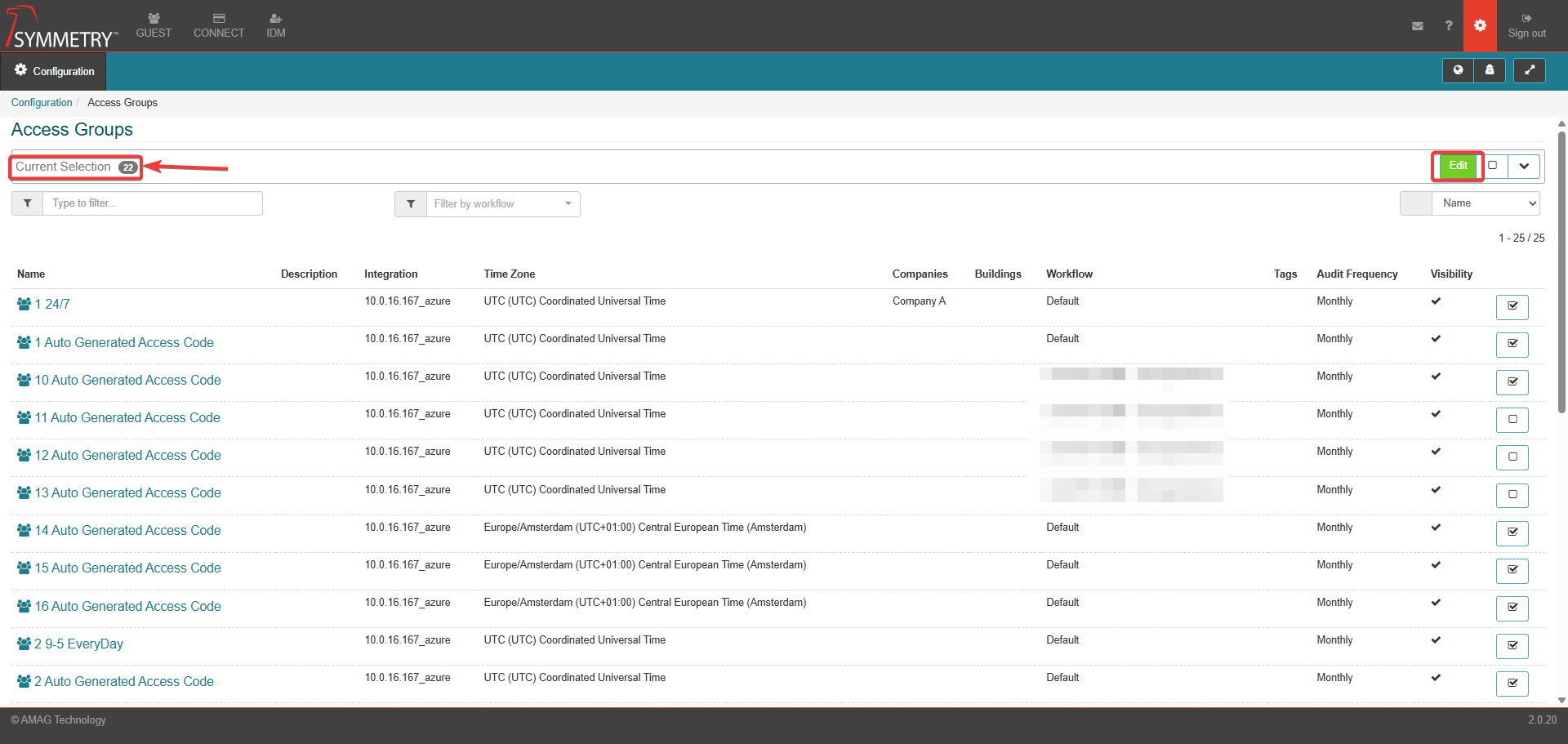Open the GUEST menu
Image resolution: width=1568 pixels, height=744 pixels.
tap(154, 25)
